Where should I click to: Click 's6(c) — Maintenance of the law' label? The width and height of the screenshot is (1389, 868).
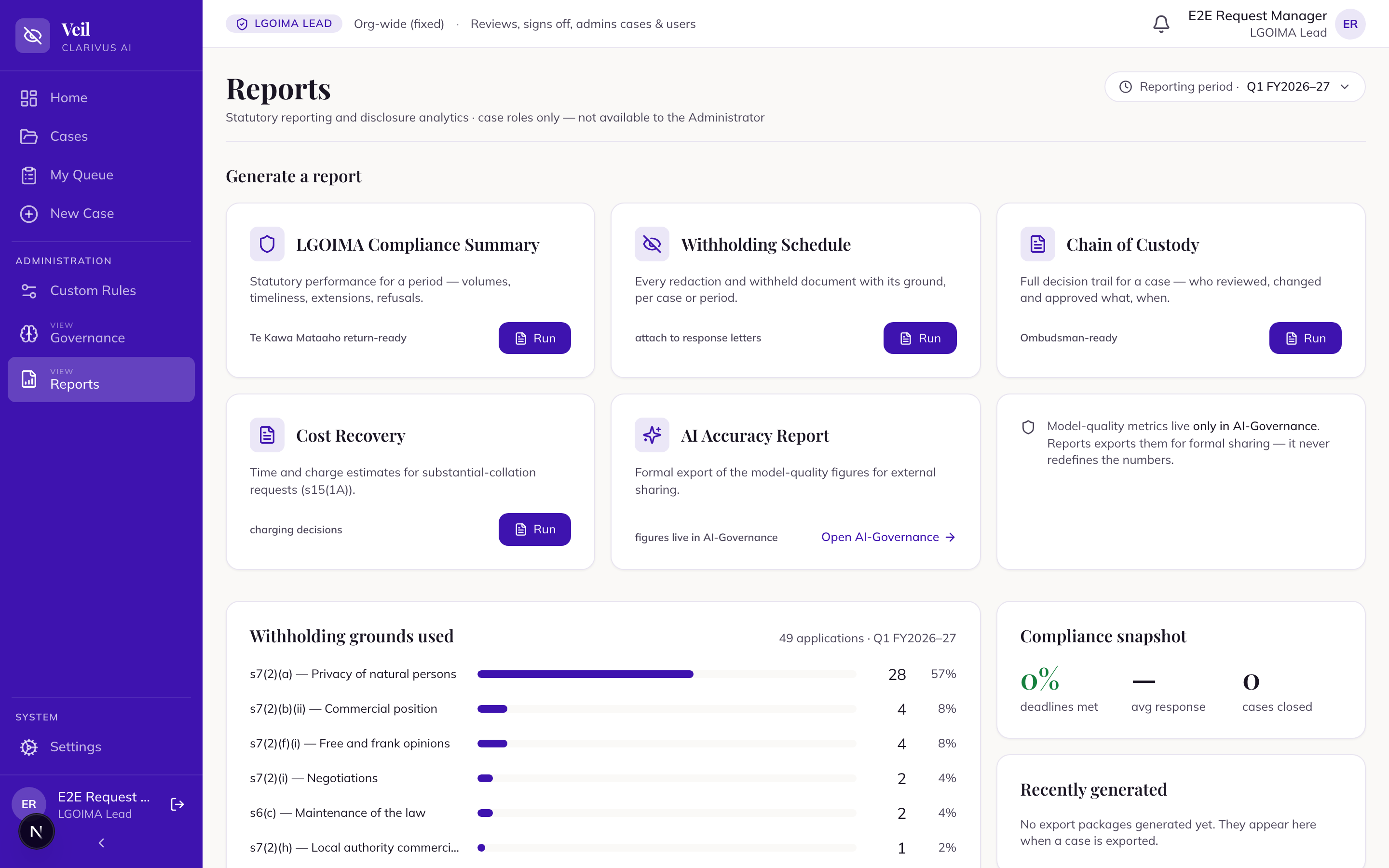pyautogui.click(x=338, y=813)
